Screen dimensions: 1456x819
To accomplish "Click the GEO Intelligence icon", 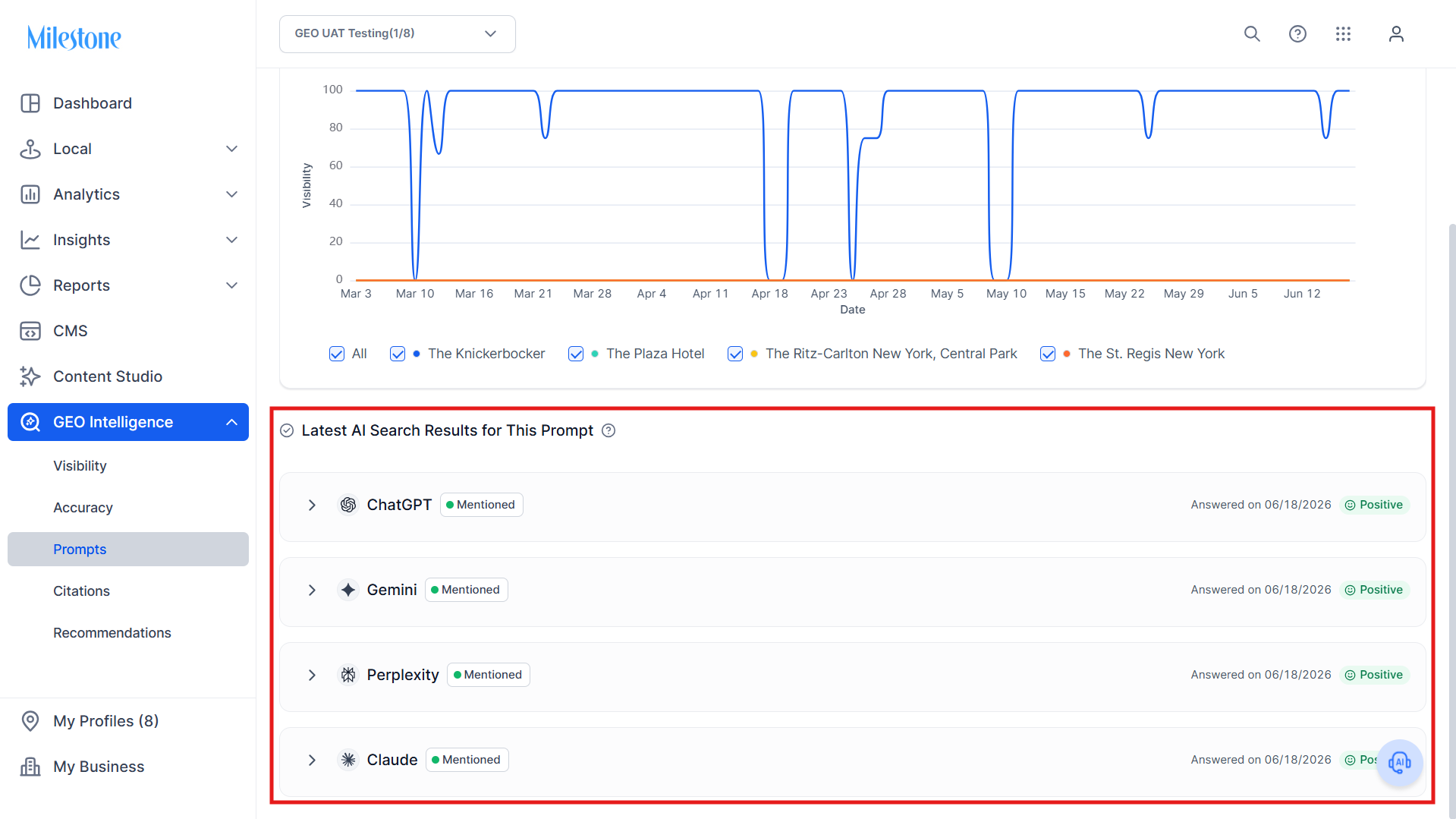I will point(30,422).
